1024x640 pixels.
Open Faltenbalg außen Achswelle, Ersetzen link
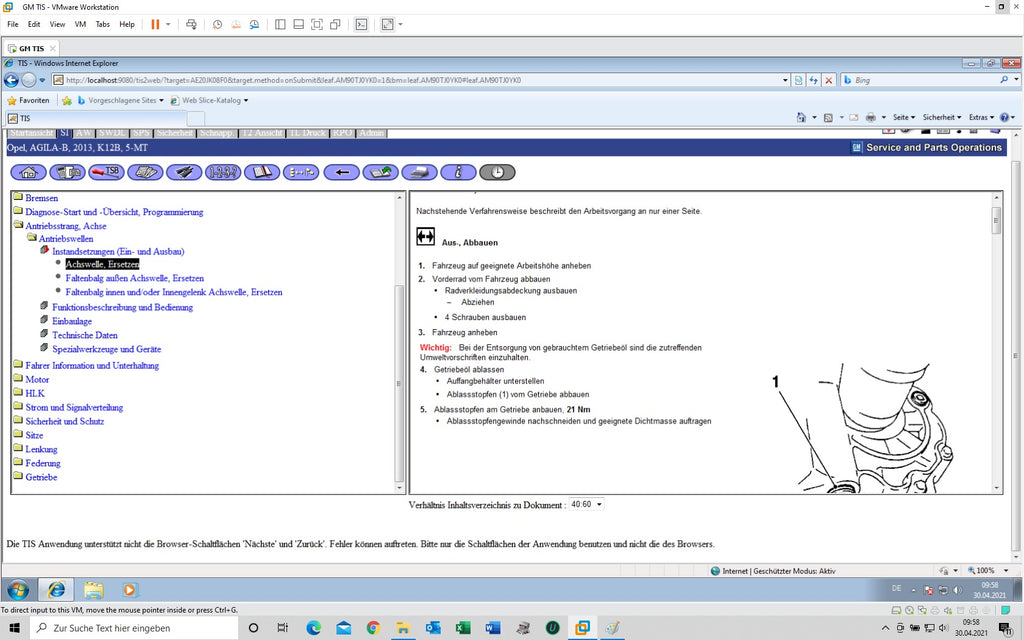(135, 278)
